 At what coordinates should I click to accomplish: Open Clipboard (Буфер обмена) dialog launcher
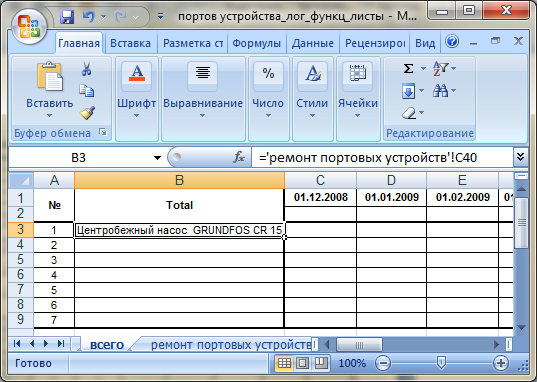[102, 132]
